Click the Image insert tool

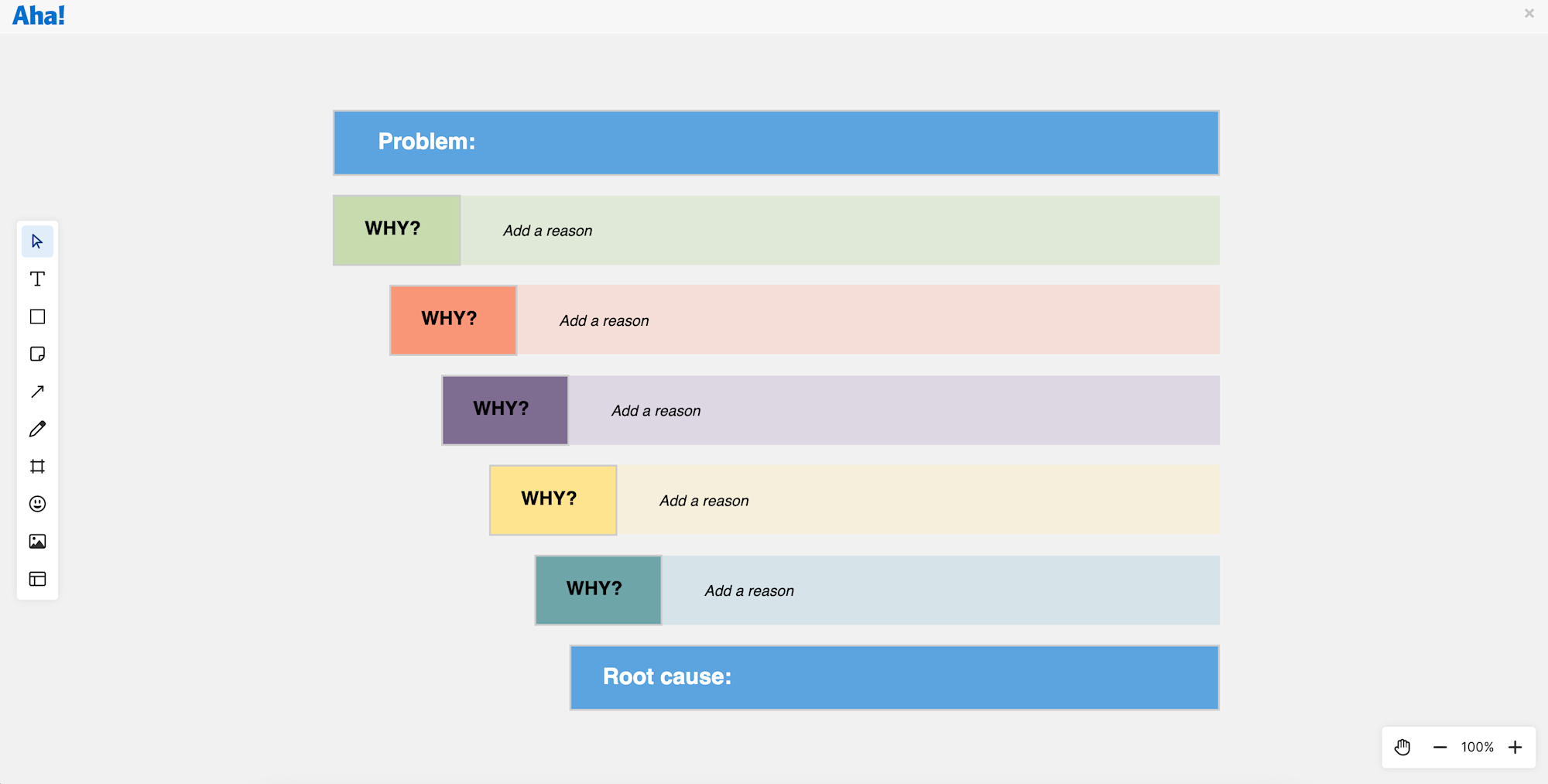36,541
